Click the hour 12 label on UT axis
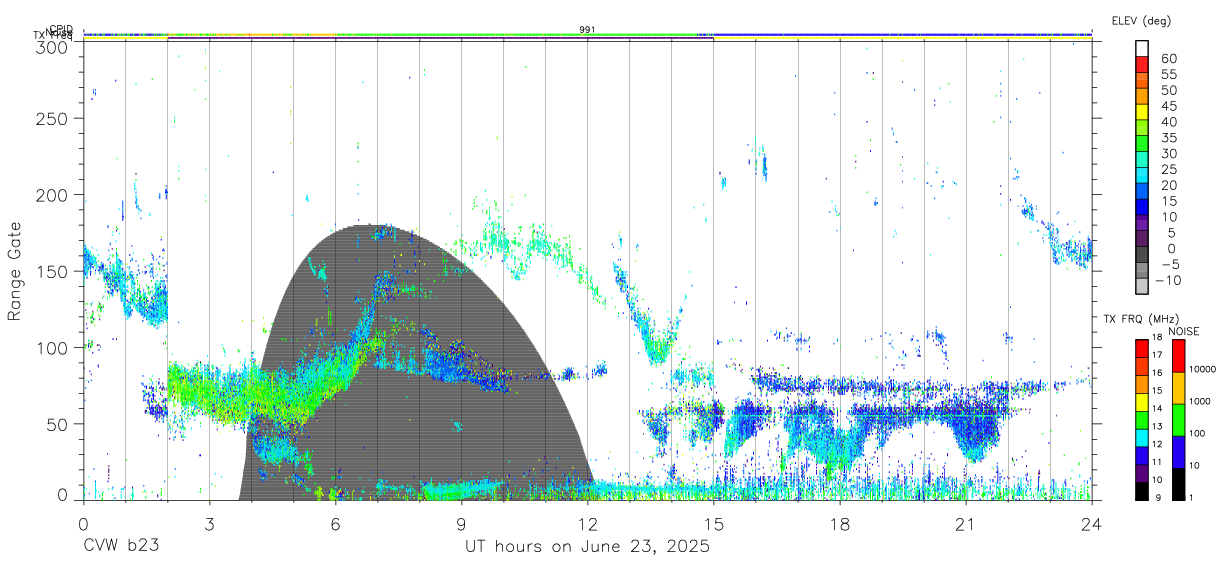Image resolution: width=1228 pixels, height=567 pixels. 587,523
